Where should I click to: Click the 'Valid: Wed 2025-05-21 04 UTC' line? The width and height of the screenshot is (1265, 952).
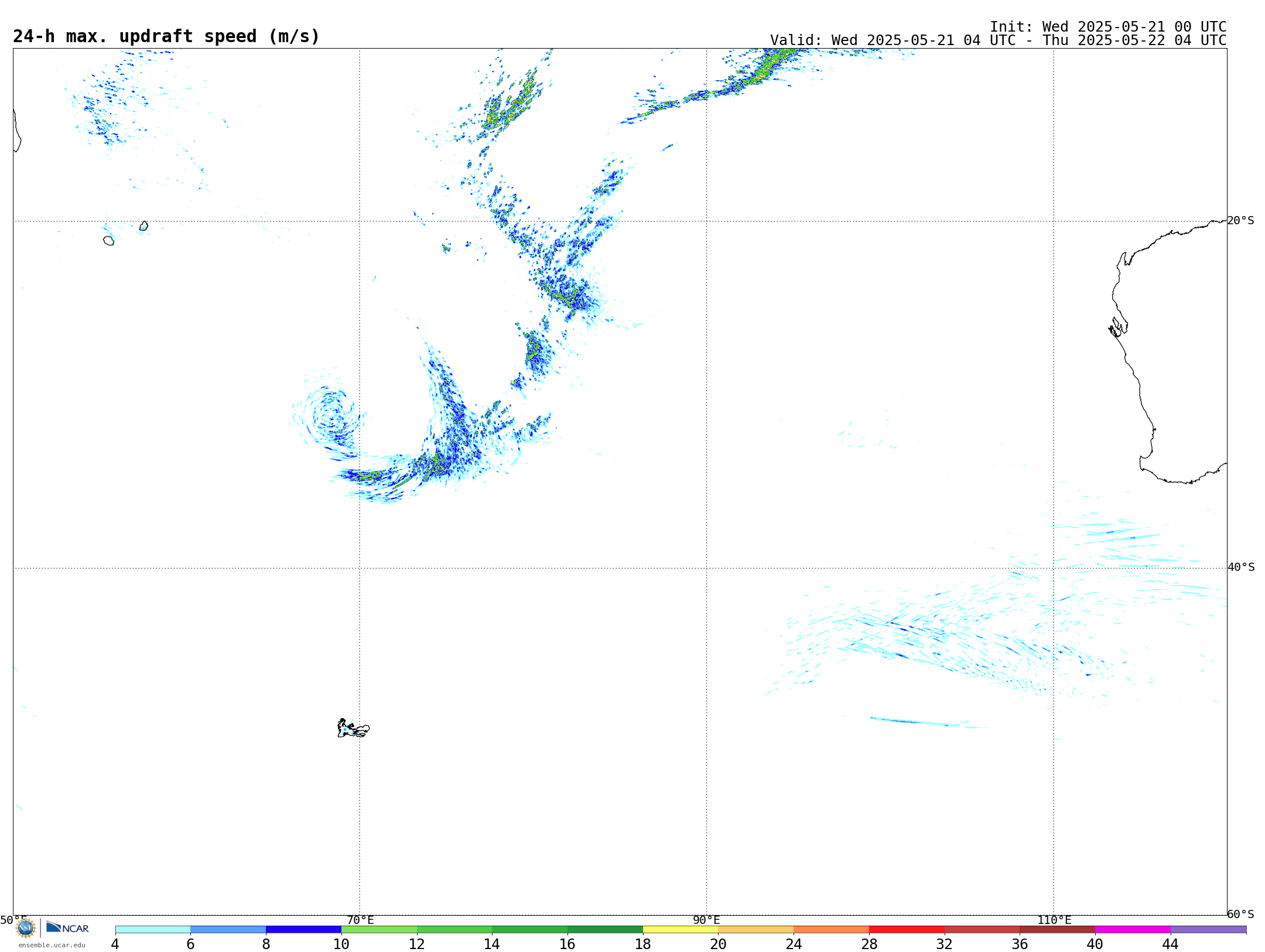(999, 40)
